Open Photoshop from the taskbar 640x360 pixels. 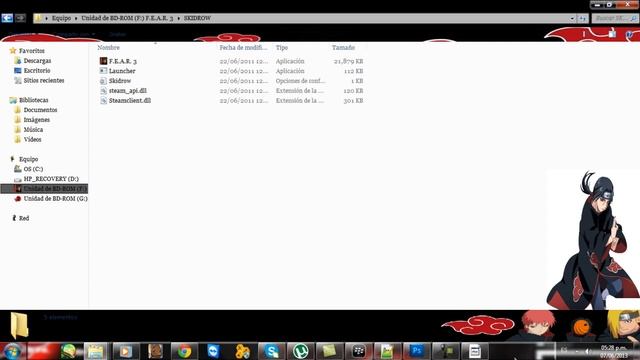(x=416, y=351)
